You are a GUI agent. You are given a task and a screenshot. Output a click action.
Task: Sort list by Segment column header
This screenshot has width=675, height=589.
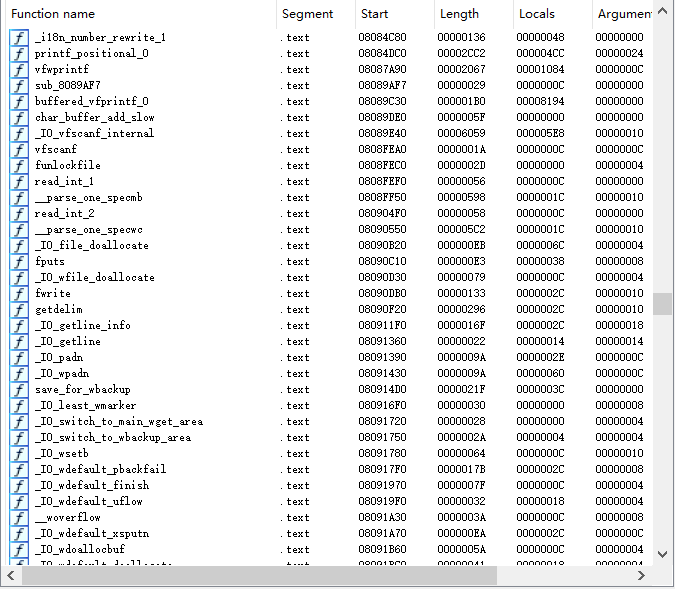coord(314,14)
